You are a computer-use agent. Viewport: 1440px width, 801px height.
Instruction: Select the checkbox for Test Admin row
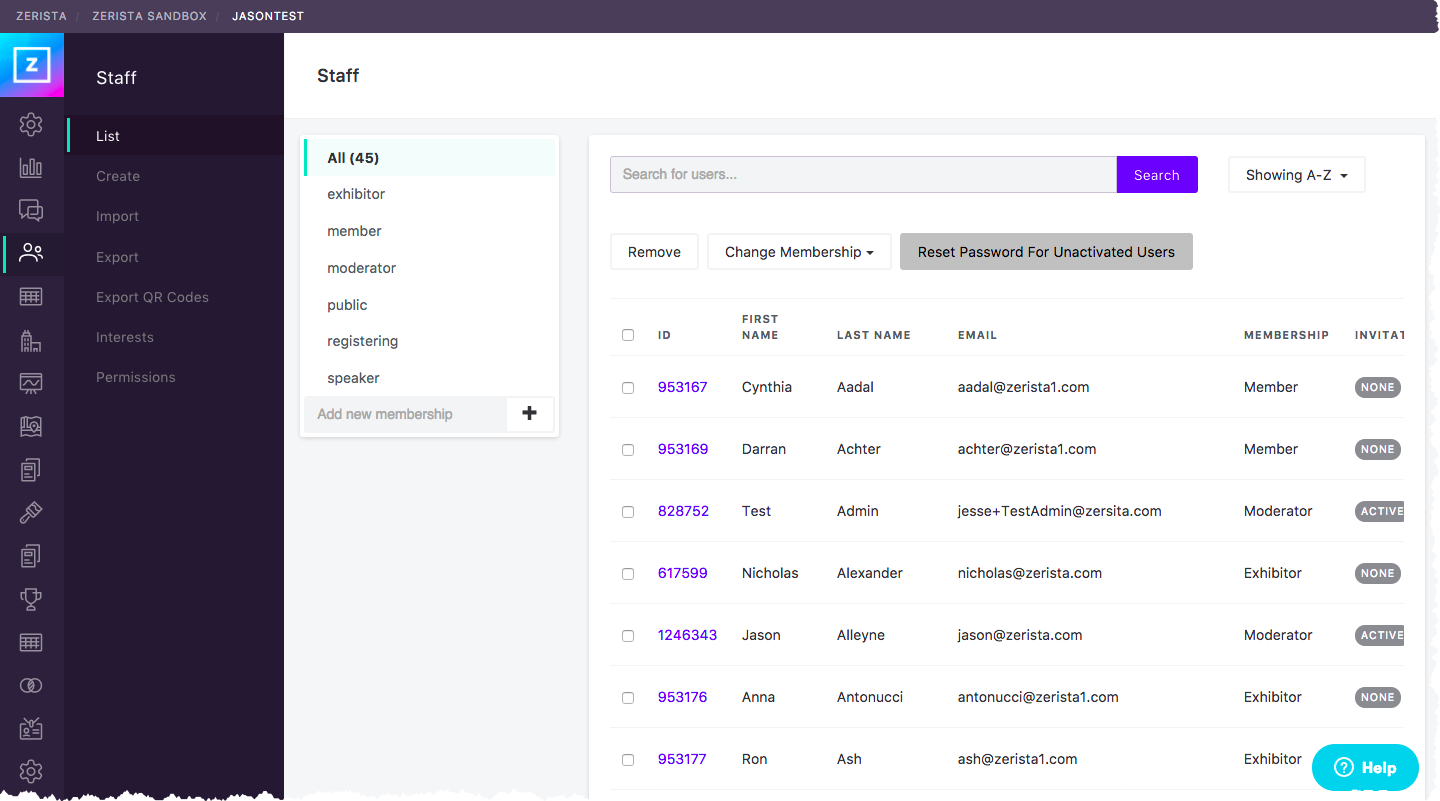pyautogui.click(x=628, y=512)
